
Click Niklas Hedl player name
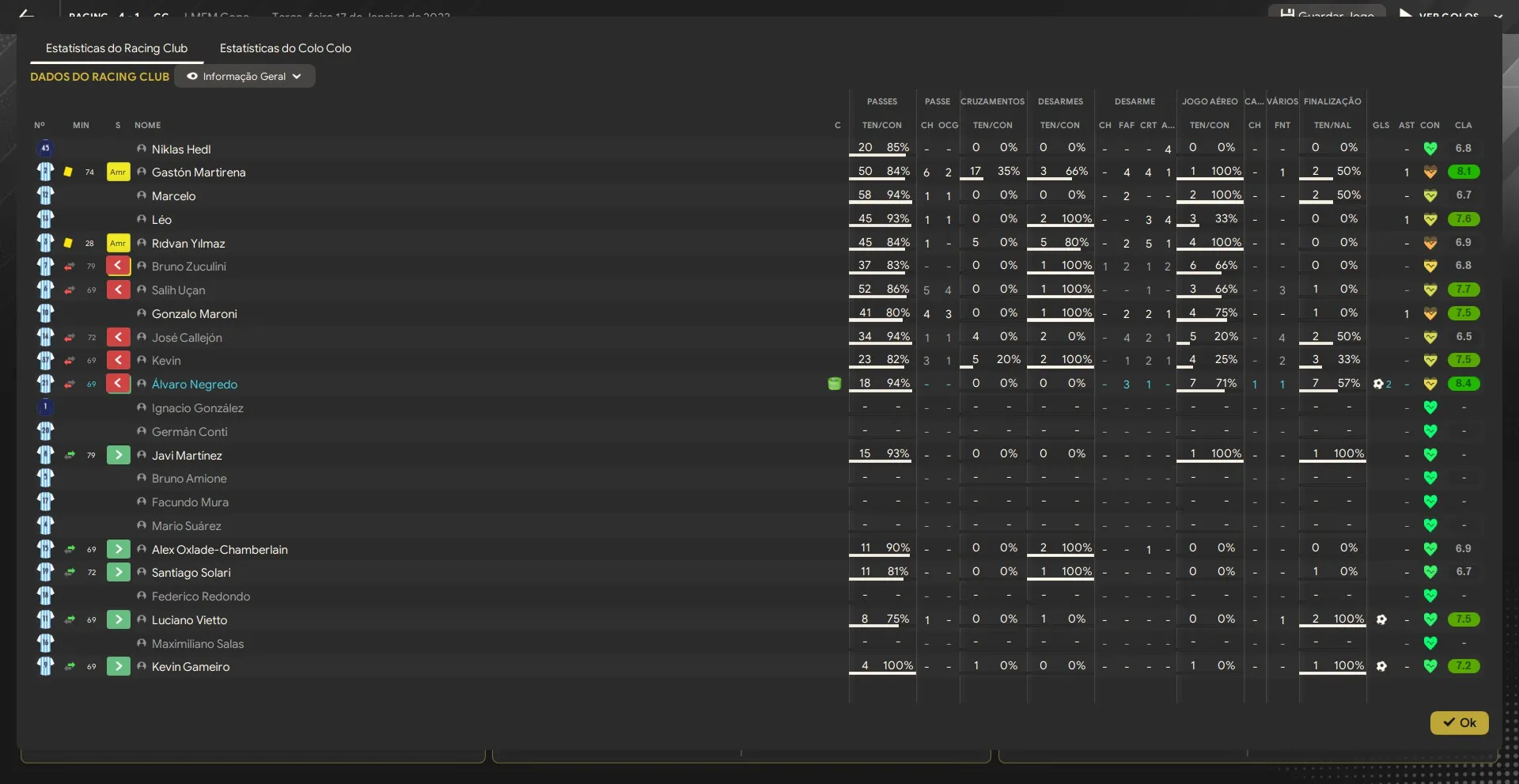tap(181, 149)
